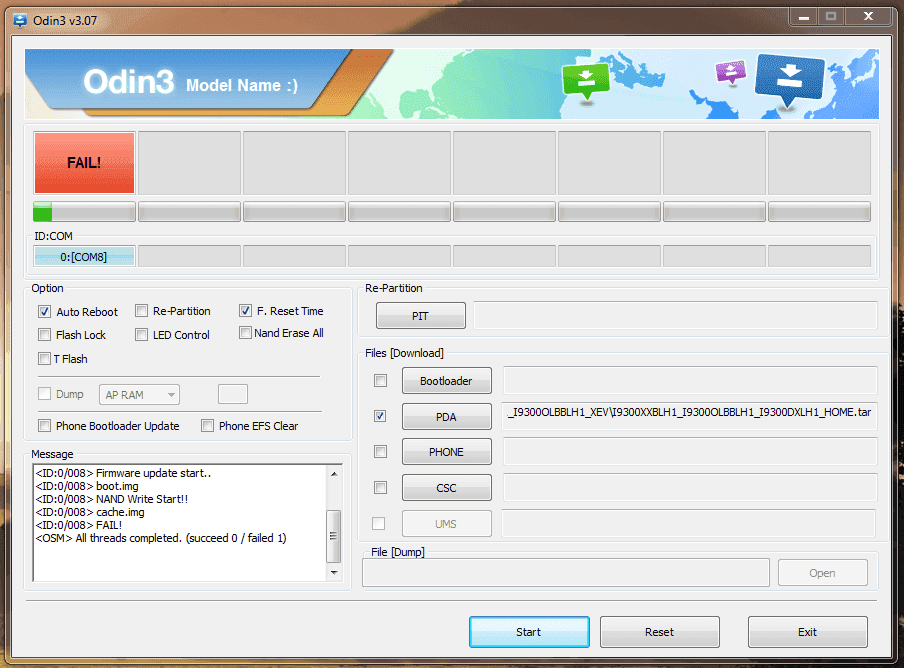Click 'NAND Write Start!!' log line
This screenshot has width=904, height=668.
pyautogui.click(x=112, y=499)
